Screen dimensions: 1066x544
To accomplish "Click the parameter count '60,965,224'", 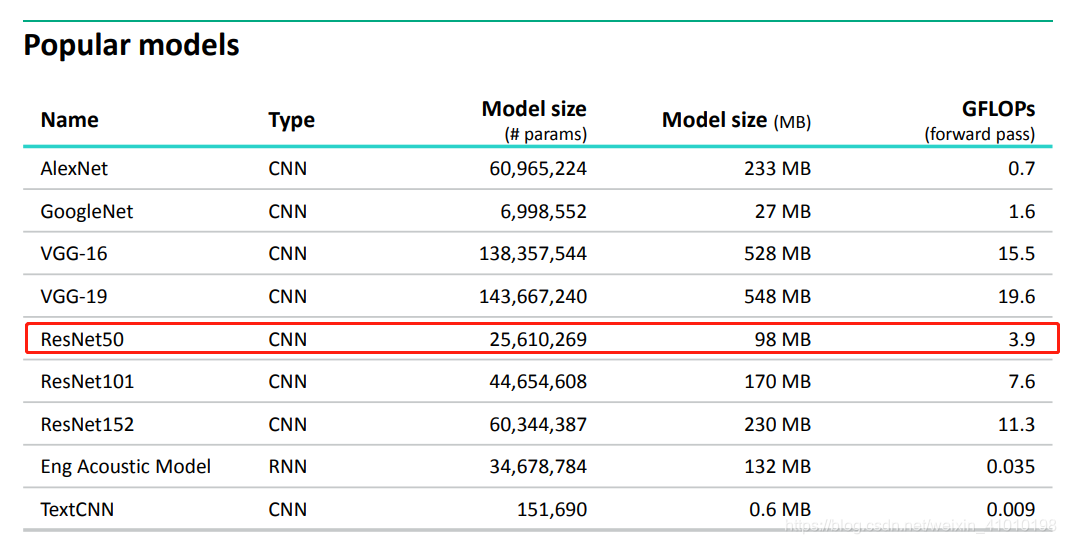I will 538,169.
